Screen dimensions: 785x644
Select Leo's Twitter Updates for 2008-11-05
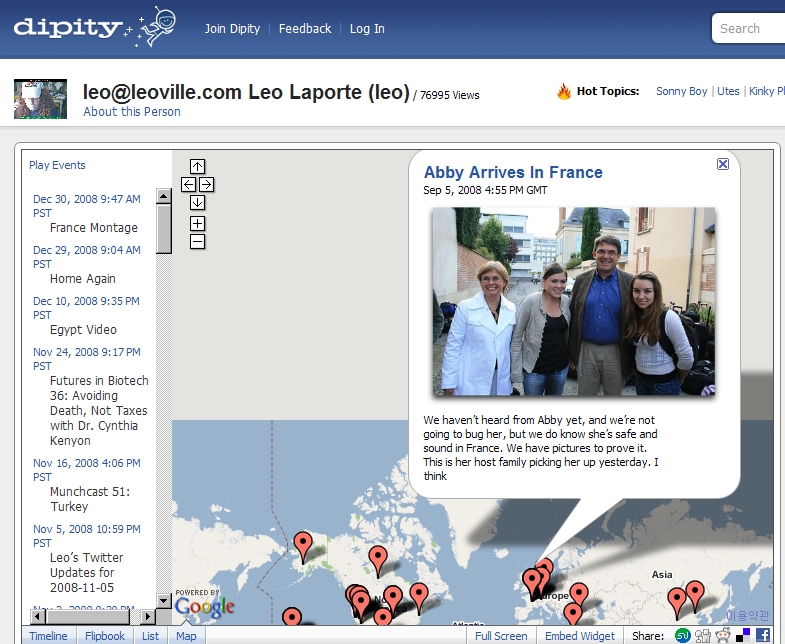coord(86,572)
